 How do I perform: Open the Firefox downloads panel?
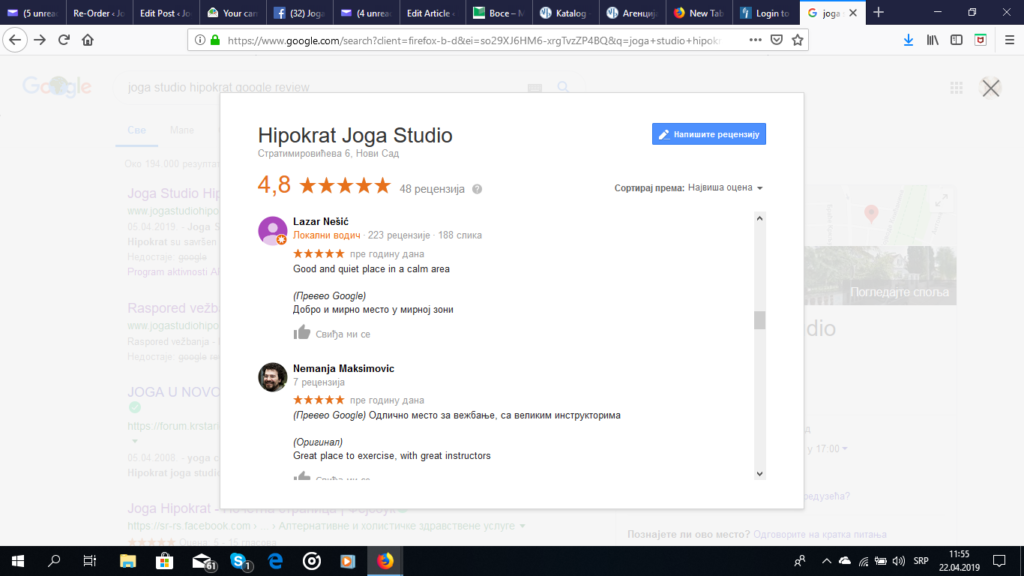(x=908, y=40)
